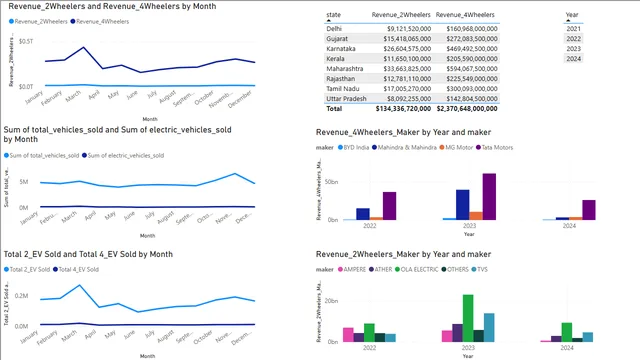This screenshot has width=640, height=360.
Task: Click March peak on Total 2_EV Sold line
Action: point(80,285)
